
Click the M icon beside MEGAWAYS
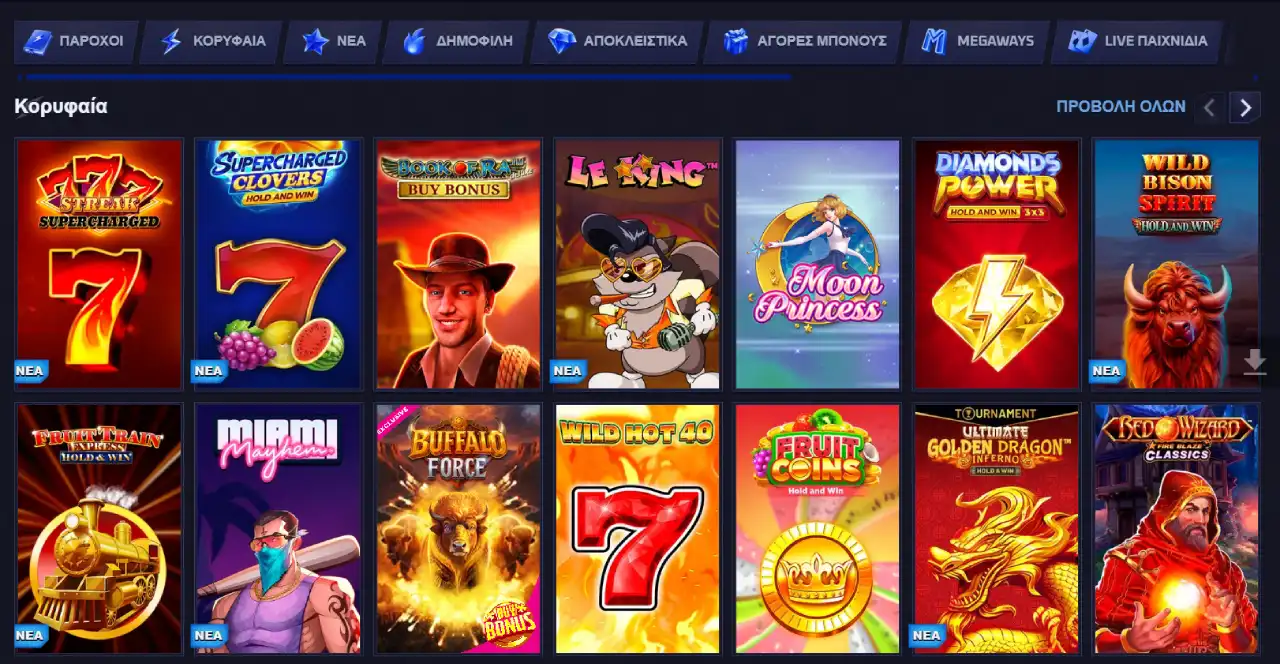coord(934,42)
